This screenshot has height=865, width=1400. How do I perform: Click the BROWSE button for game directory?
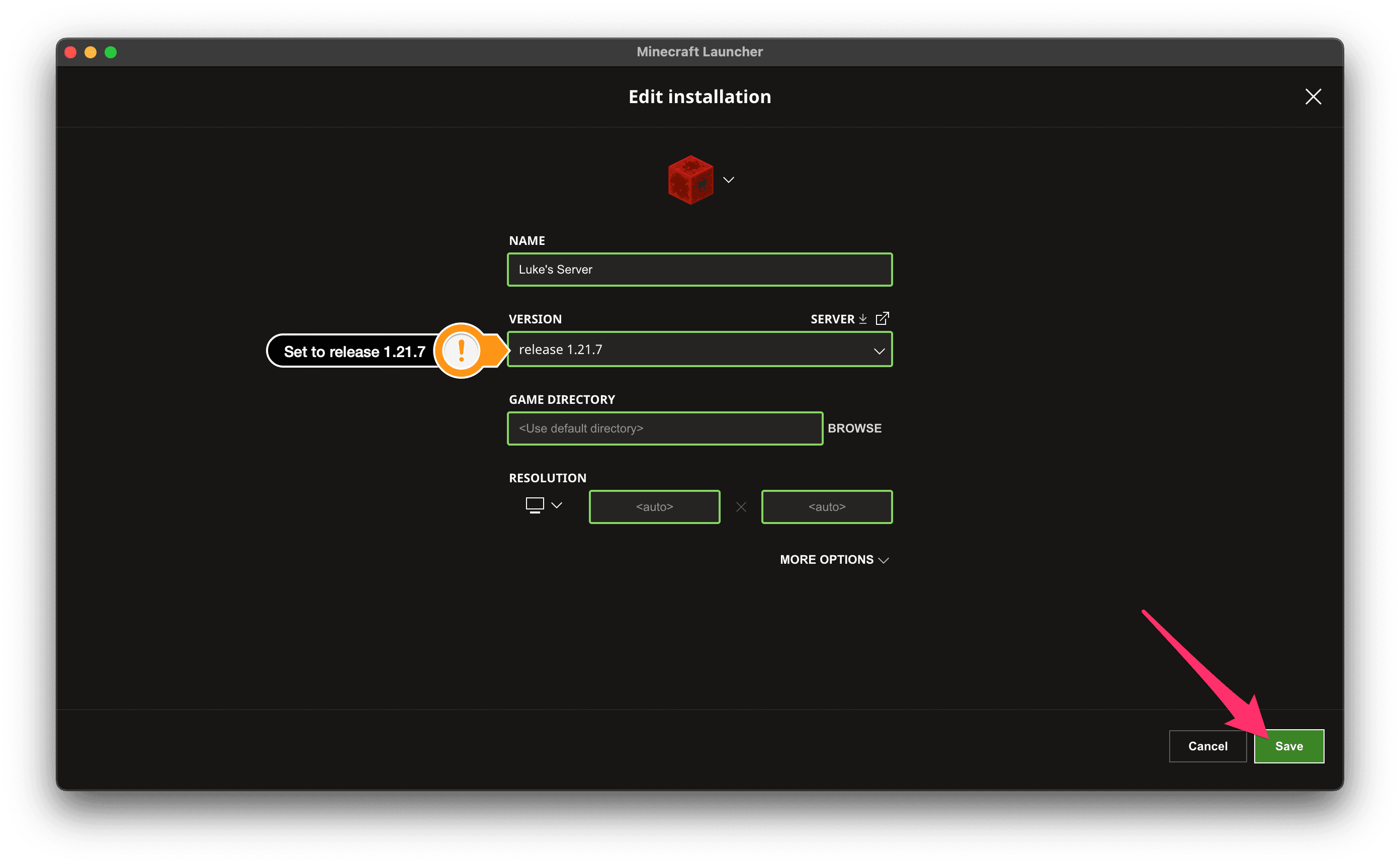pyautogui.click(x=854, y=428)
